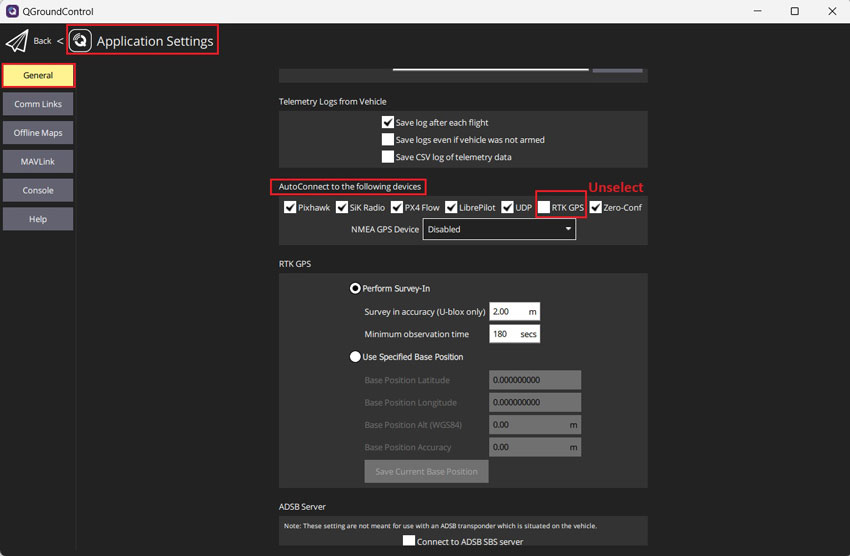Switch to Comm Links settings
Screen dimensions: 850x556
(38, 104)
